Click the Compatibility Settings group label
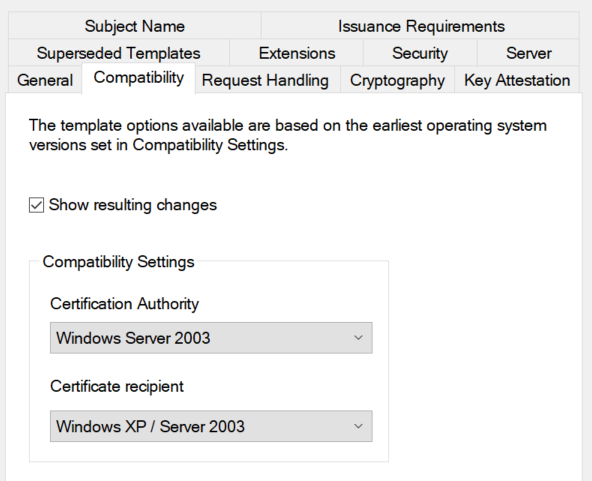Screen dimensions: 592x481 click(118, 262)
